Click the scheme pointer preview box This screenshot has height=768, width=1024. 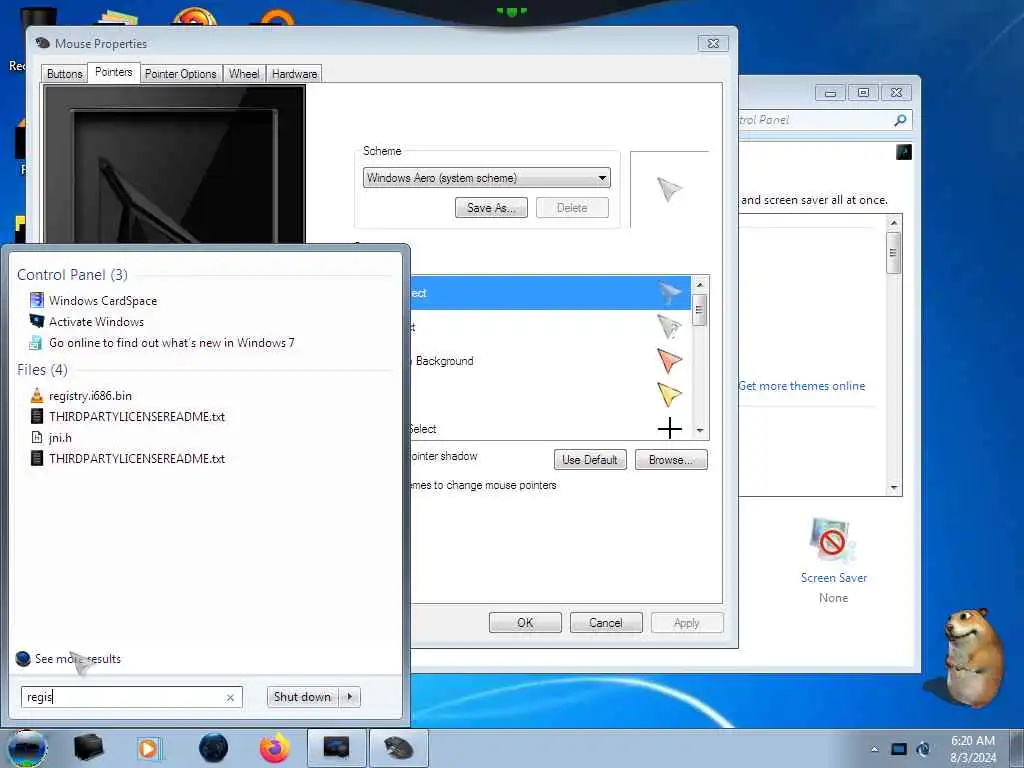(x=669, y=189)
